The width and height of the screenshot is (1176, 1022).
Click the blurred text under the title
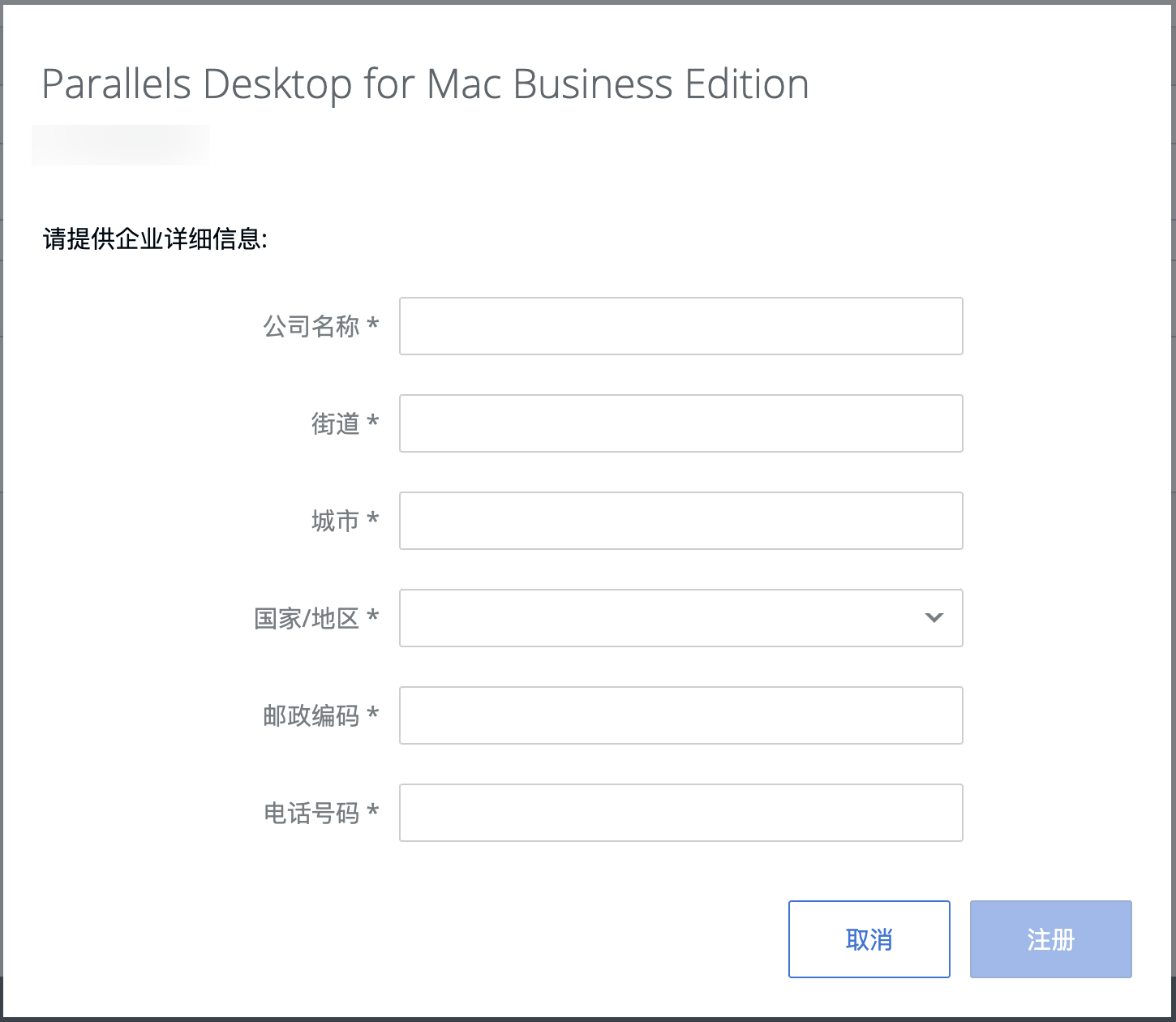pyautogui.click(x=120, y=145)
